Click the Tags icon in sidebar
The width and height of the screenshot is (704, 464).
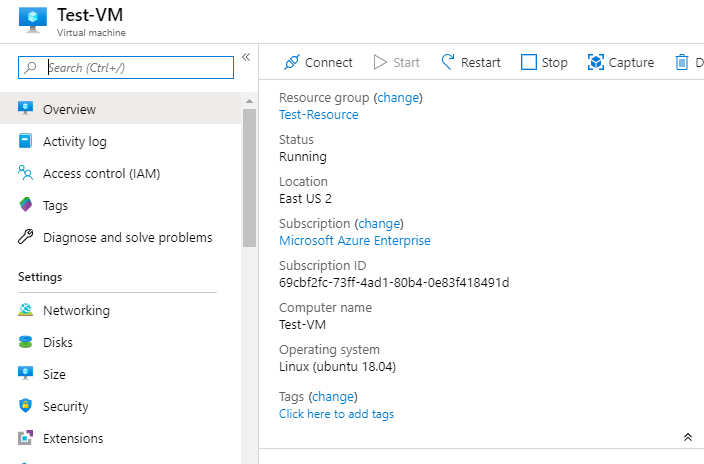(26, 204)
